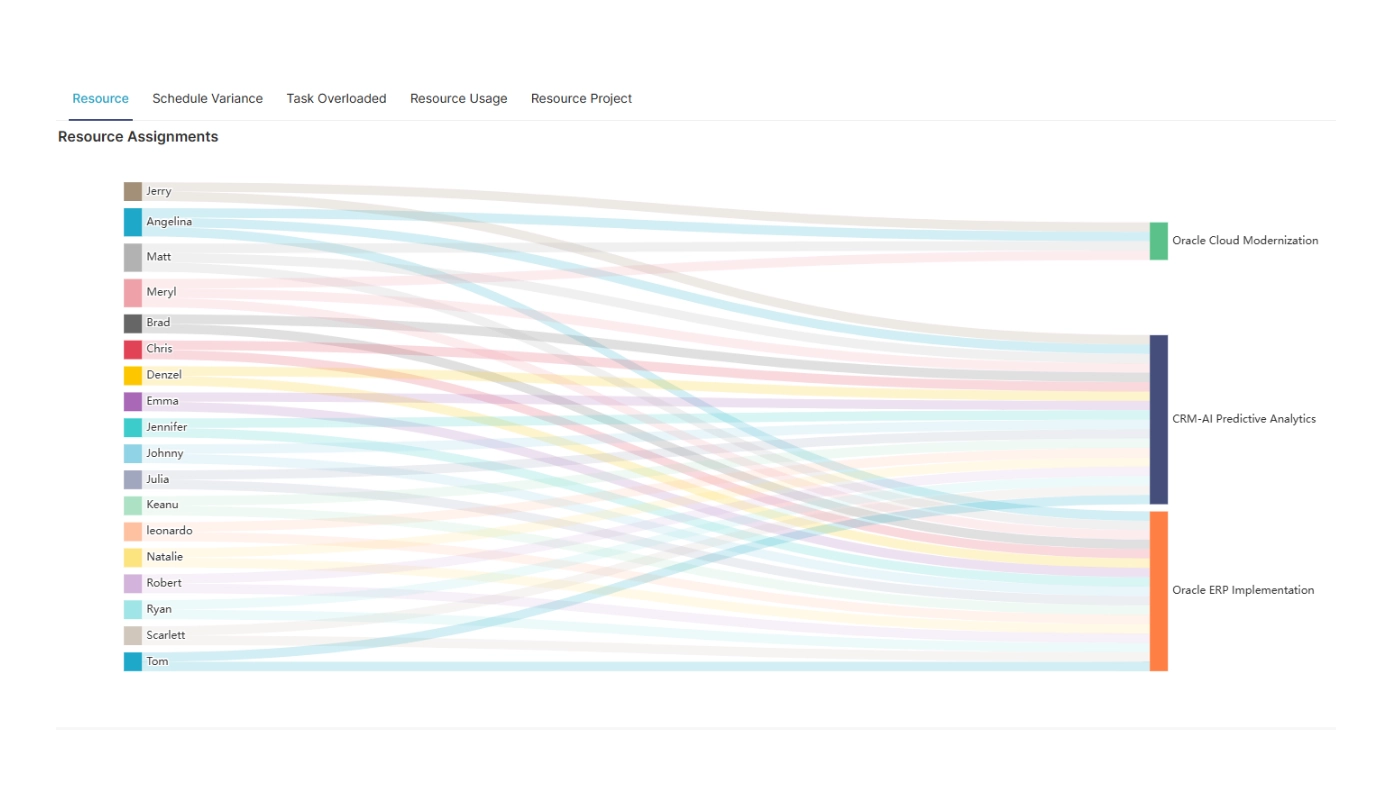Select Natalie's pale yellow node block
The width and height of the screenshot is (1391, 809).
(x=133, y=557)
